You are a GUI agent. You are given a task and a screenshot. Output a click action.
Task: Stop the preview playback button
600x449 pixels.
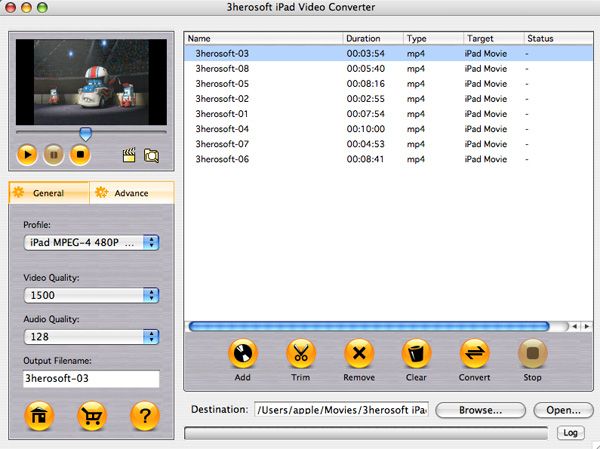(80, 155)
